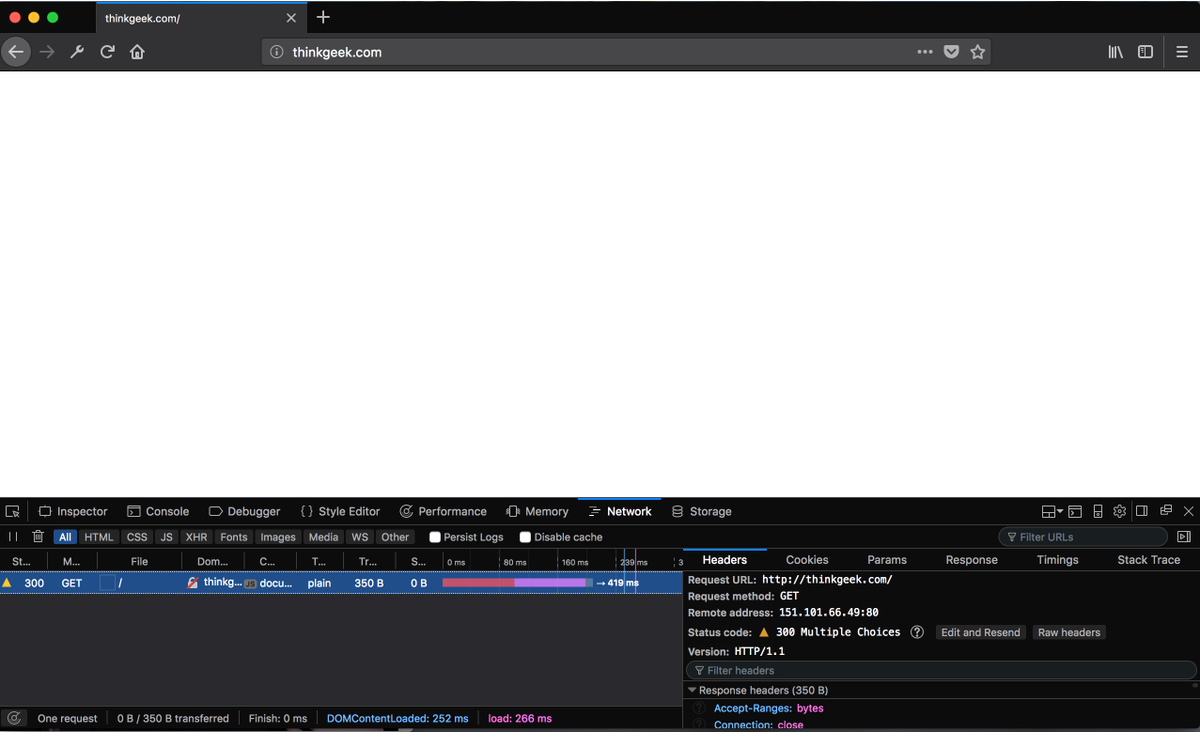Filter requests by CSS
Viewport: 1200px width, 732px height.
click(x=137, y=537)
